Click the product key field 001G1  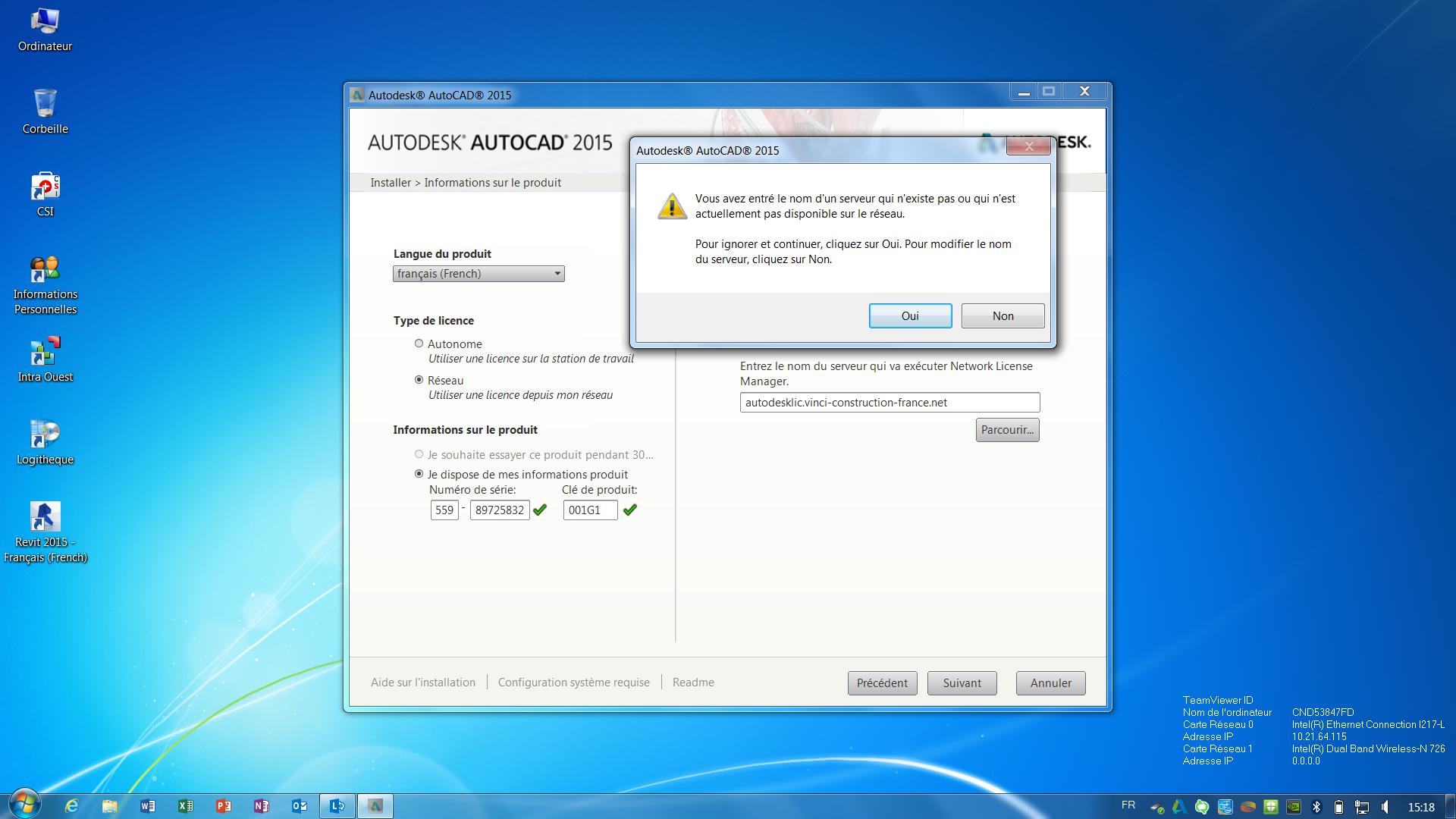coord(590,510)
